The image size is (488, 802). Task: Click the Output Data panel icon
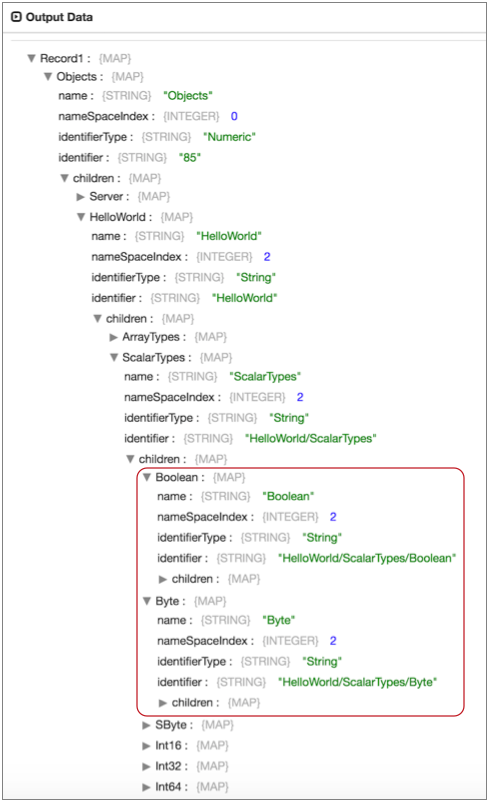coord(16,17)
